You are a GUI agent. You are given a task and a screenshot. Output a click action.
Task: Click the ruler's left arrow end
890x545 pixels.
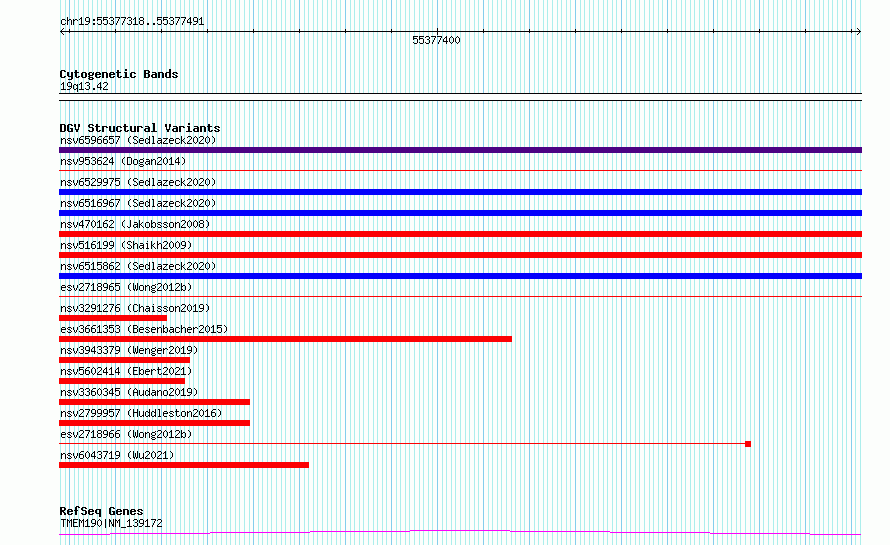[64, 32]
